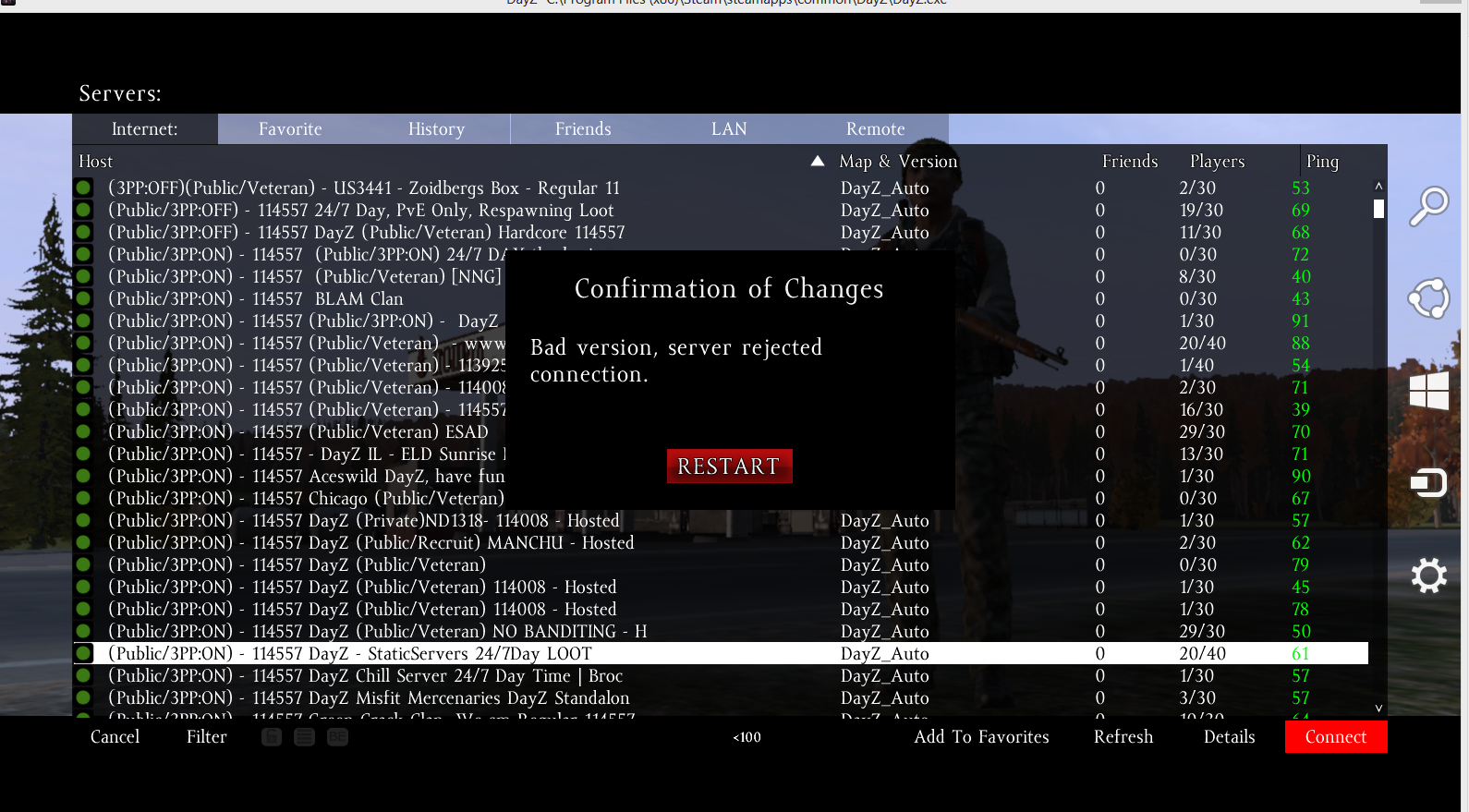Click the red Connect button
This screenshot has width=1469, height=812.
[x=1336, y=736]
